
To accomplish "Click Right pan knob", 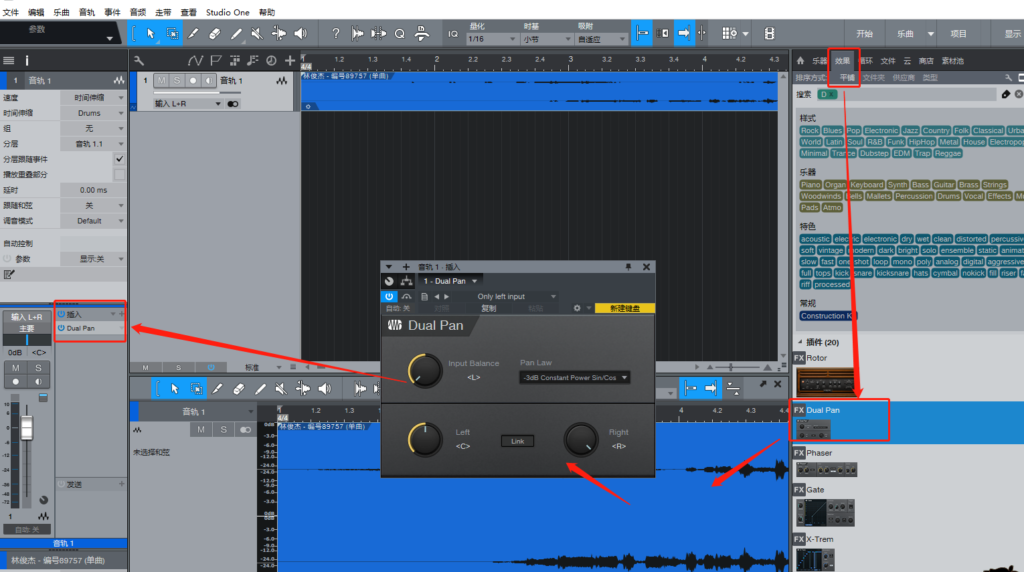I will pos(581,439).
